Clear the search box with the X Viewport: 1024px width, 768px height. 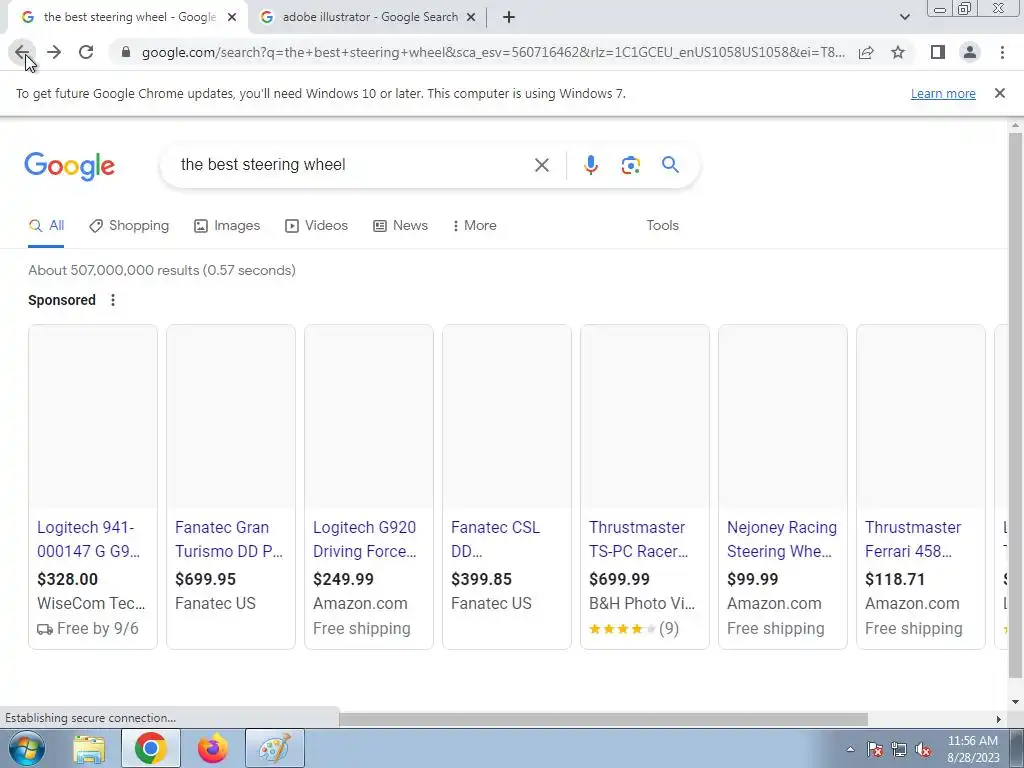click(x=541, y=165)
